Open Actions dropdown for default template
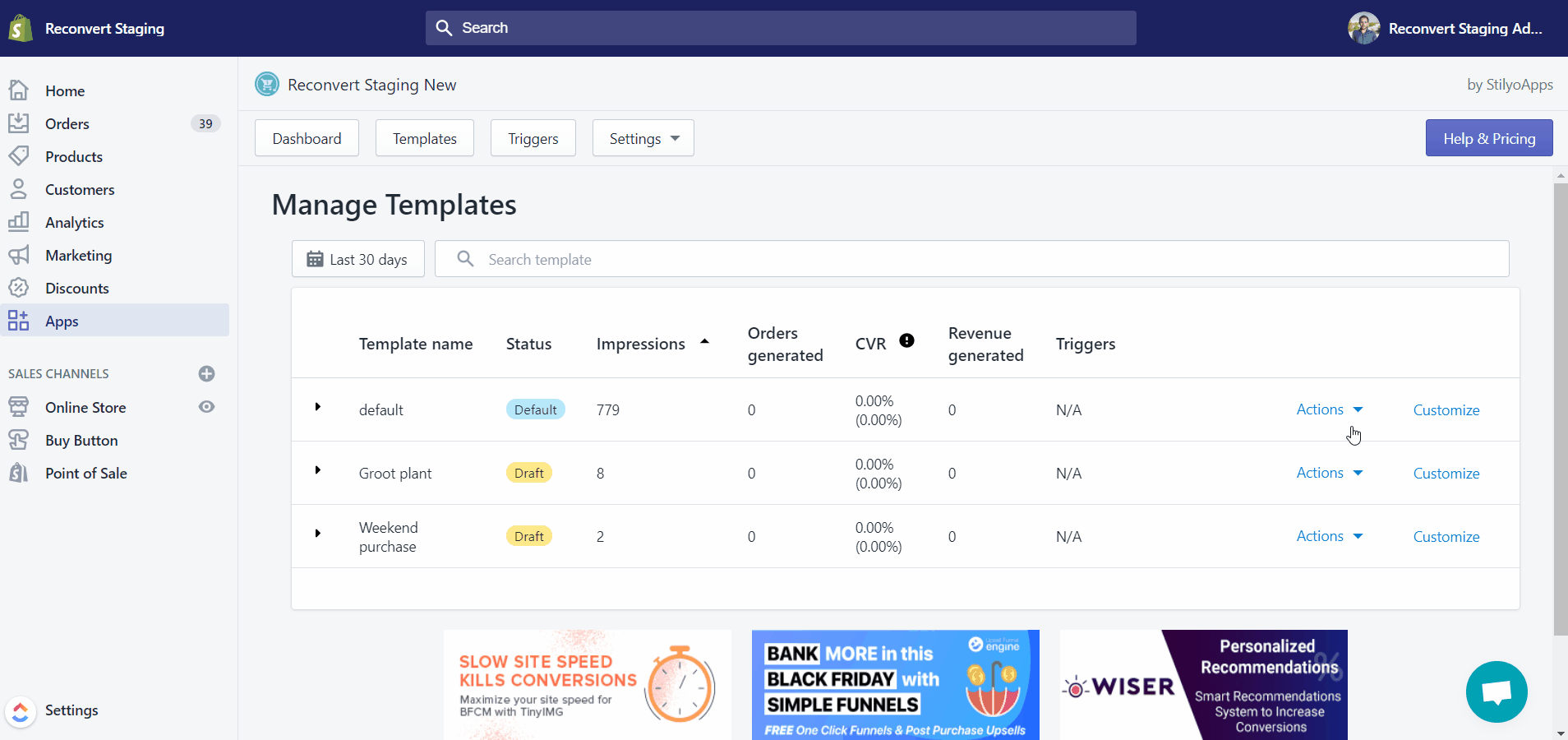The width and height of the screenshot is (1568, 740). tap(1329, 409)
